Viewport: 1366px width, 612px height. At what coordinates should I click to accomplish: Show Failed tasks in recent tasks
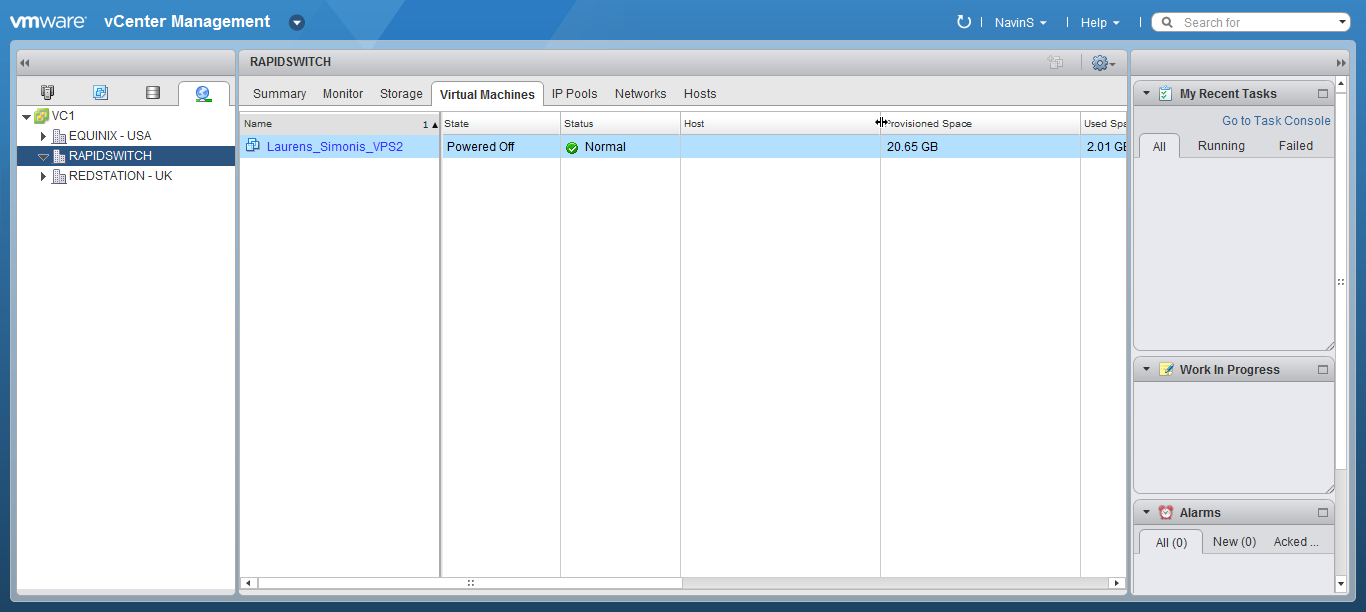[1296, 145]
